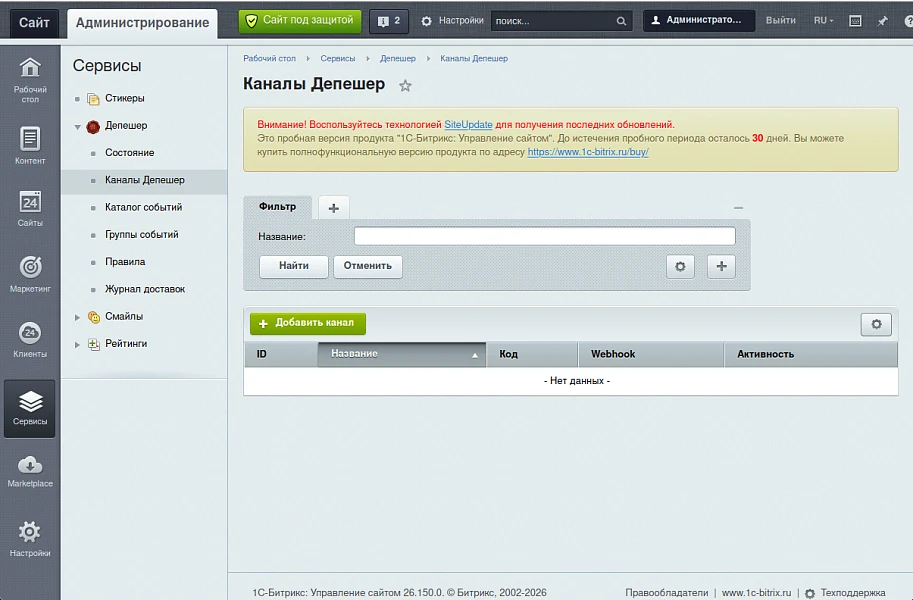913x600 pixels.
Task: Open Состояние in the services tree
Action: pyautogui.click(x=129, y=153)
